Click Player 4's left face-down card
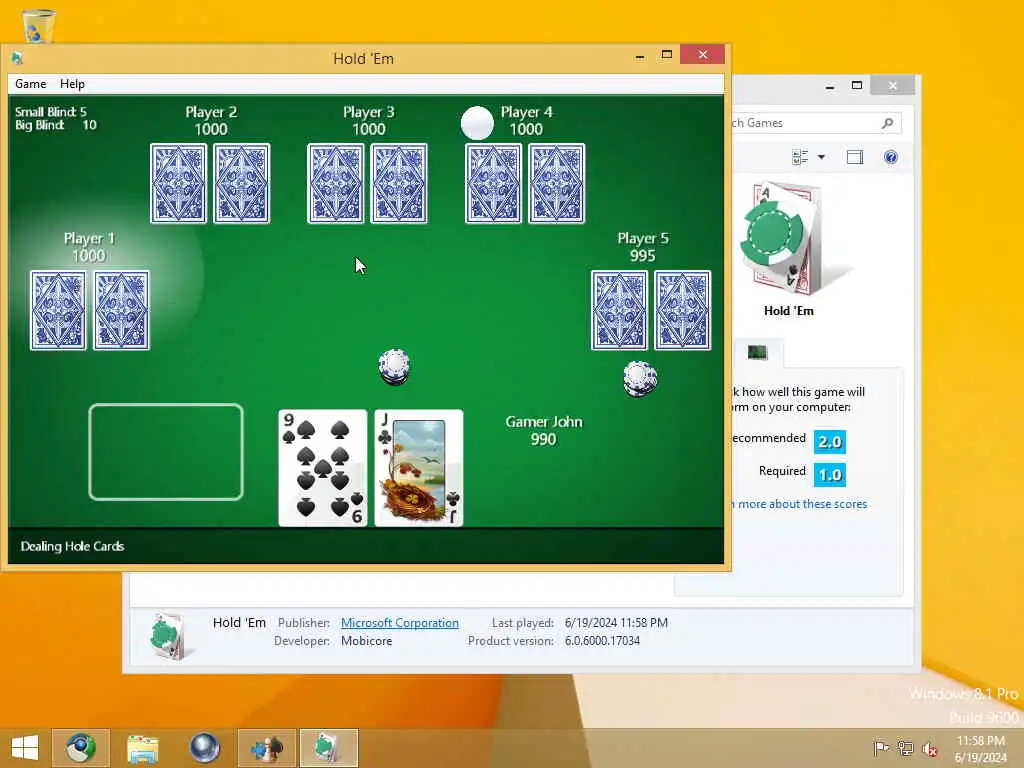The width and height of the screenshot is (1024, 768). click(494, 184)
